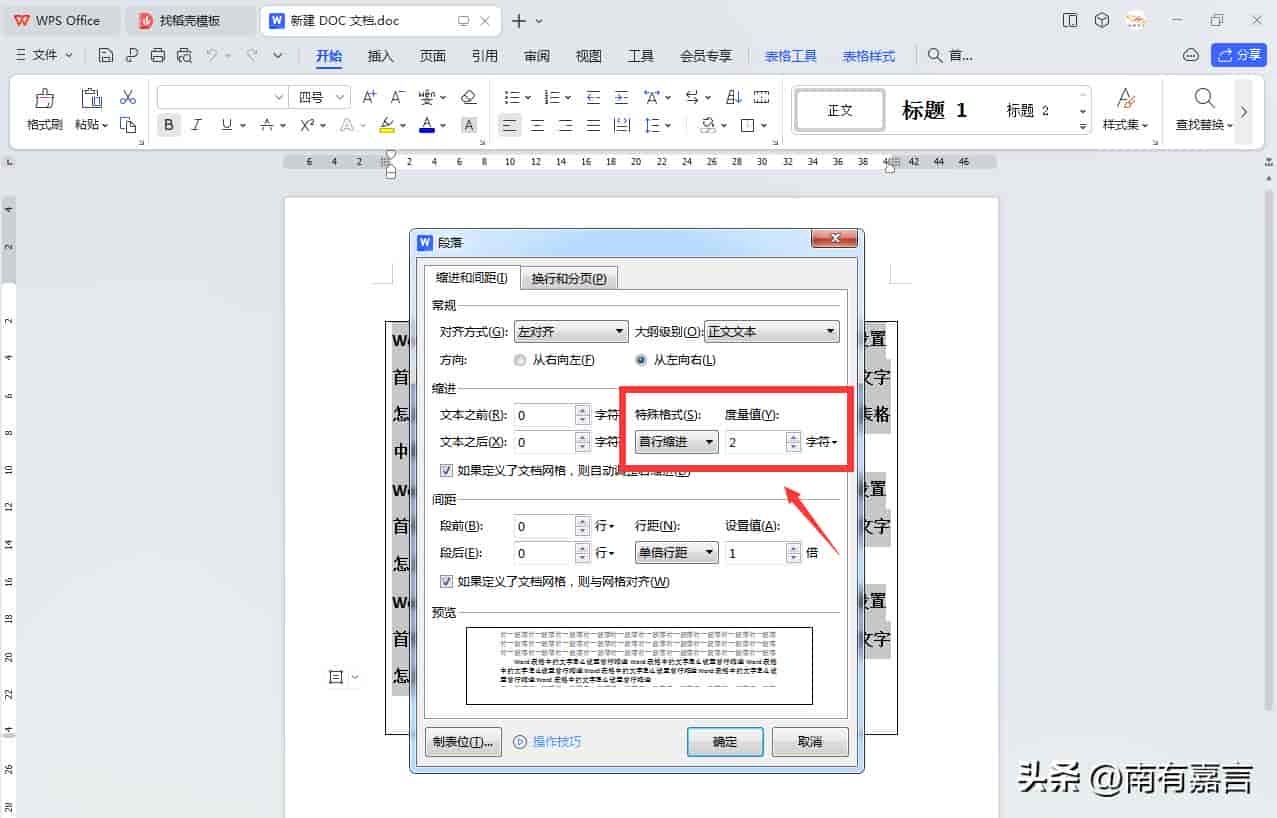This screenshot has width=1277, height=818.
Task: Click the Print preview icon
Action: point(184,56)
